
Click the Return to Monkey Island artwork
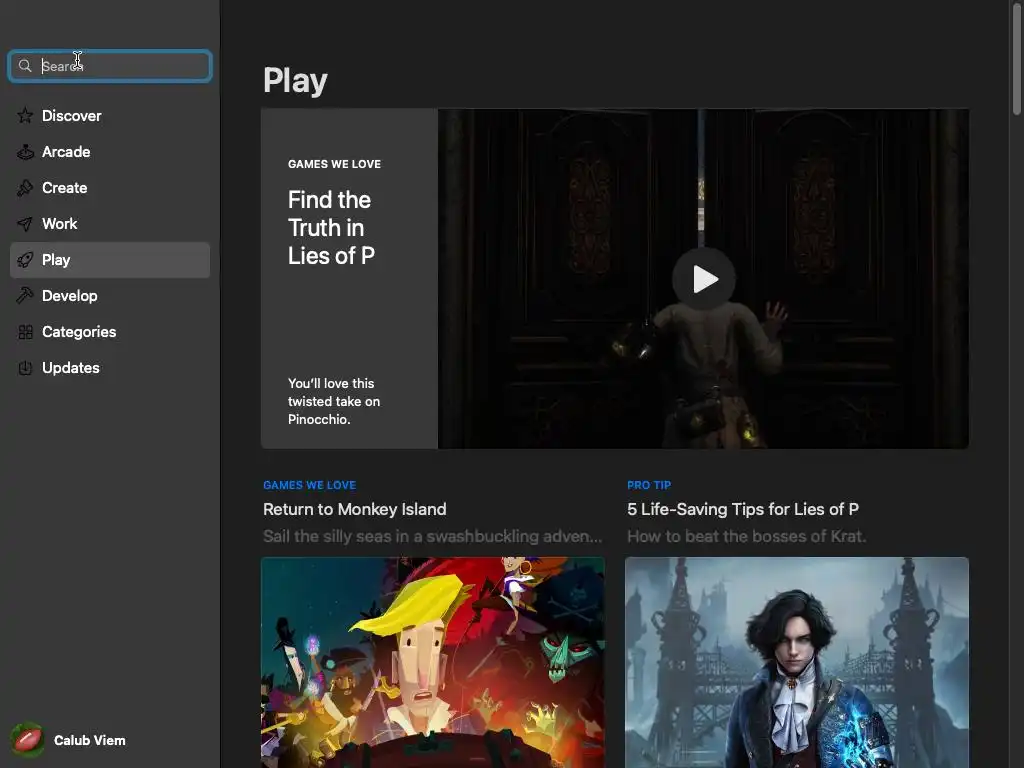point(433,662)
